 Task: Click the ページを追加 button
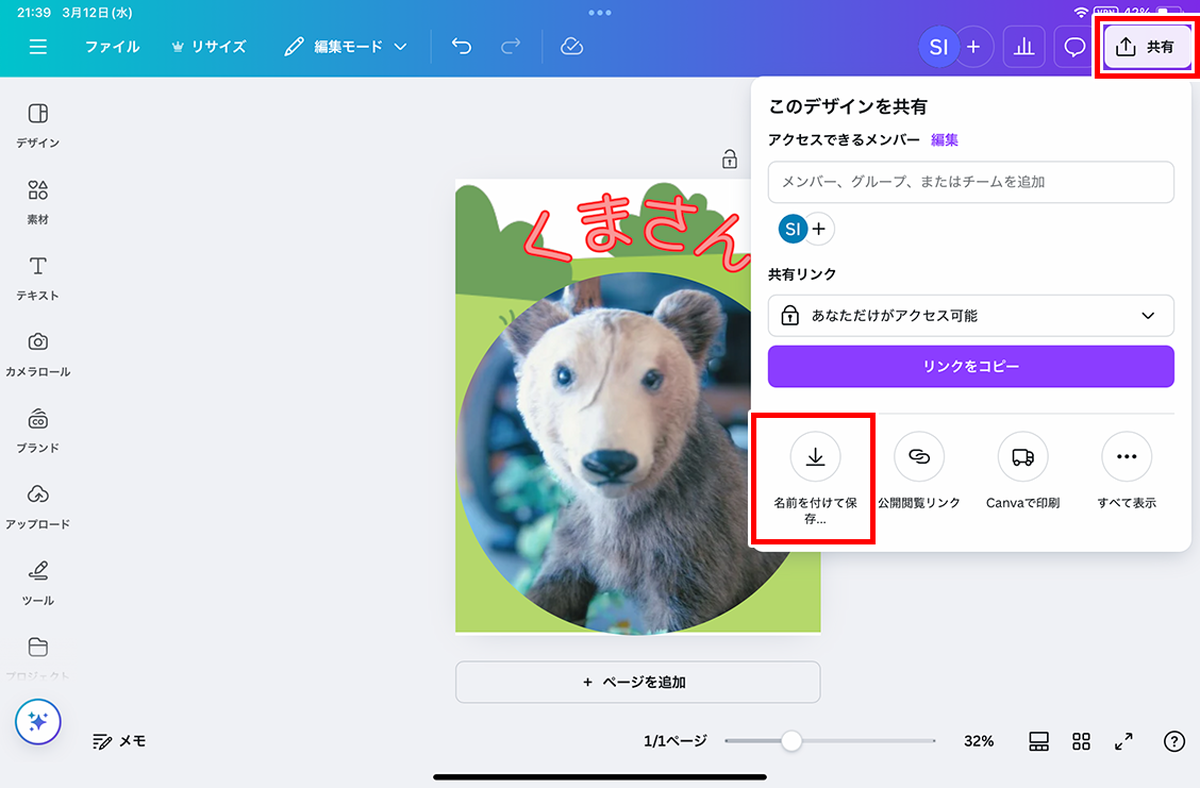click(638, 682)
